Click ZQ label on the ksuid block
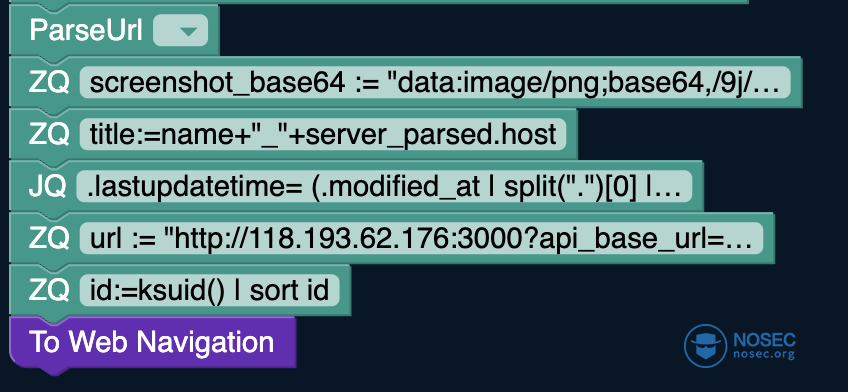 [49, 290]
